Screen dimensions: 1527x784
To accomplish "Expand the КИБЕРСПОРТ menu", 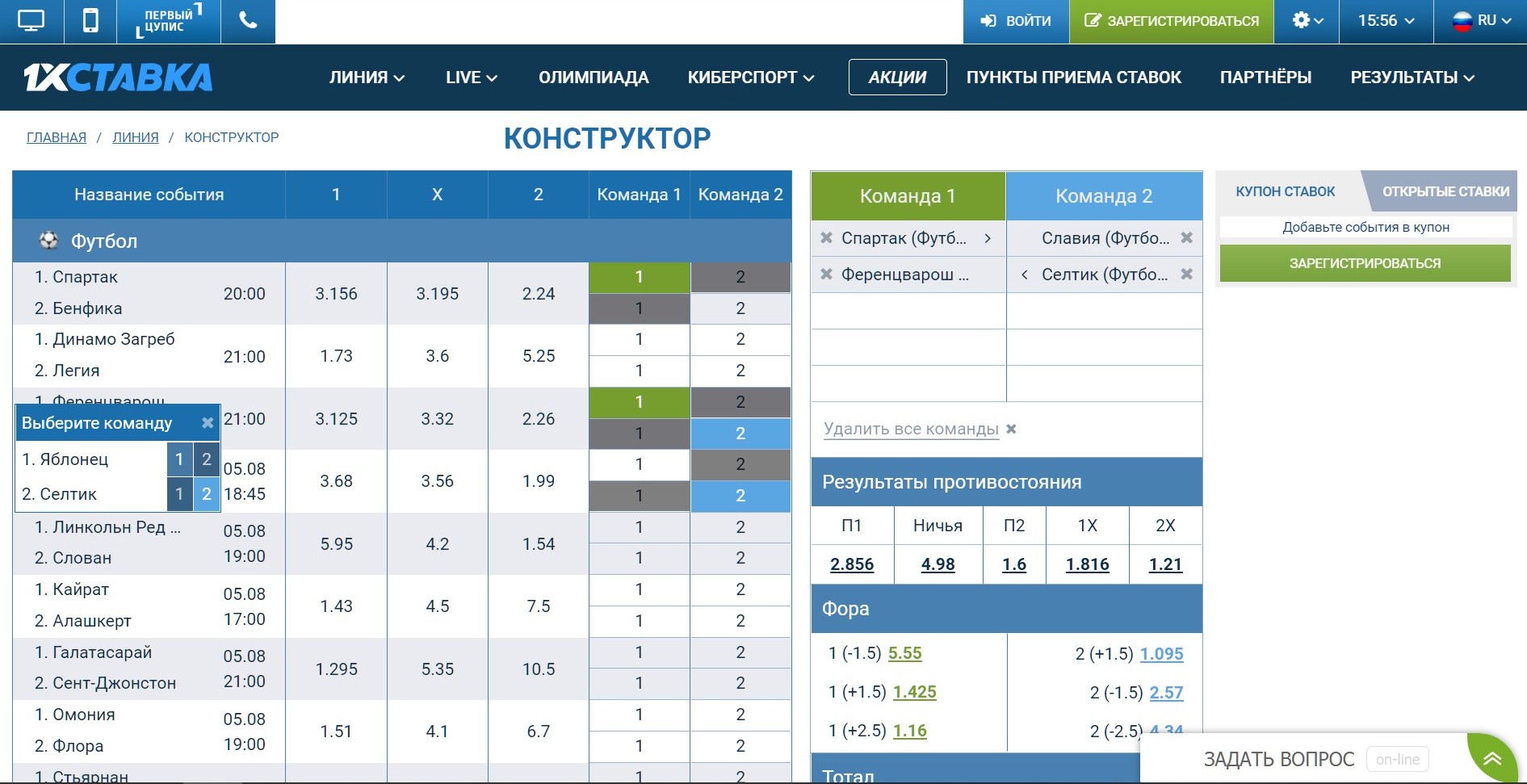I will pos(751,78).
